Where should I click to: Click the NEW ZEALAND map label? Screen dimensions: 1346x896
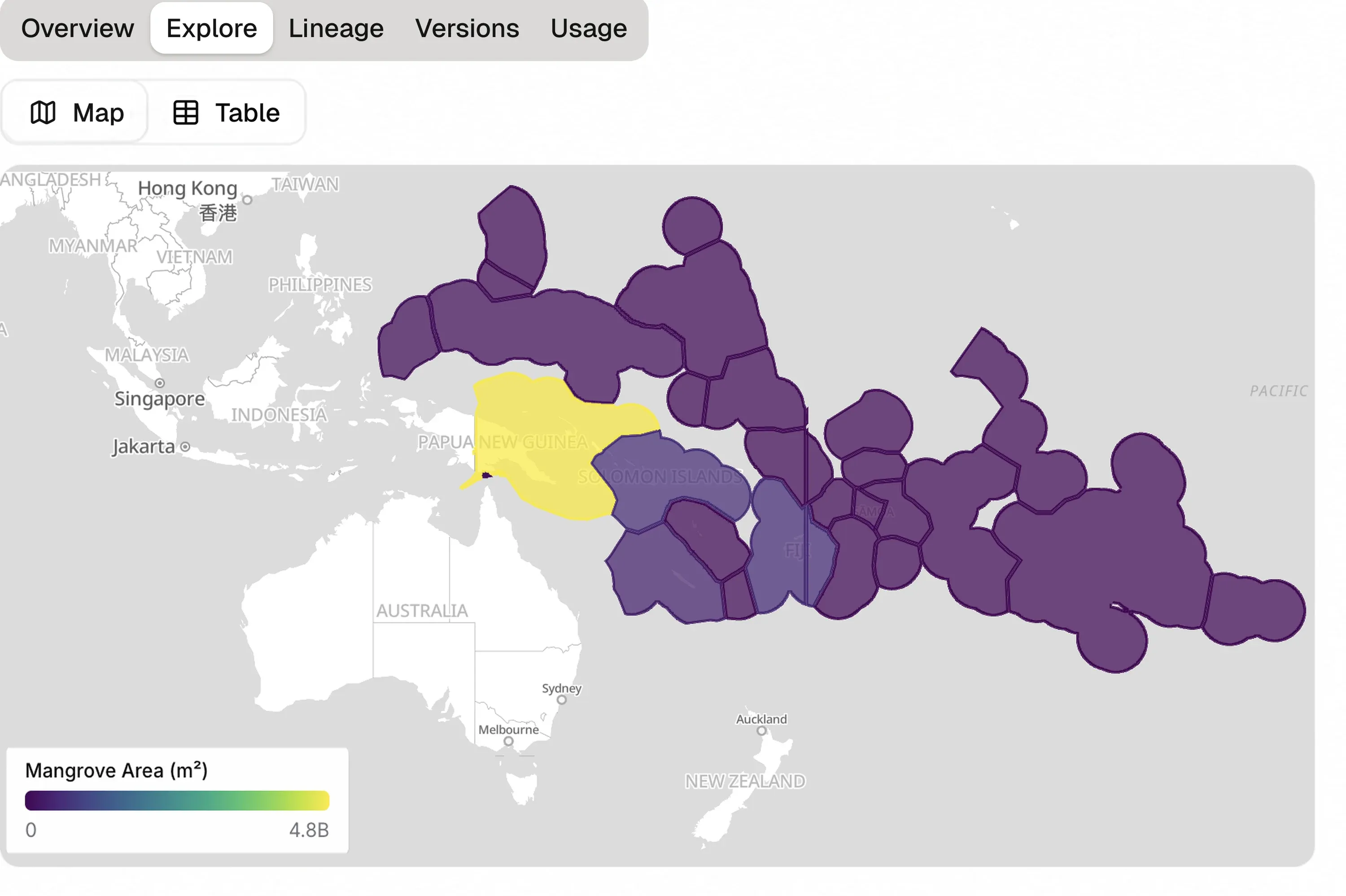745,781
